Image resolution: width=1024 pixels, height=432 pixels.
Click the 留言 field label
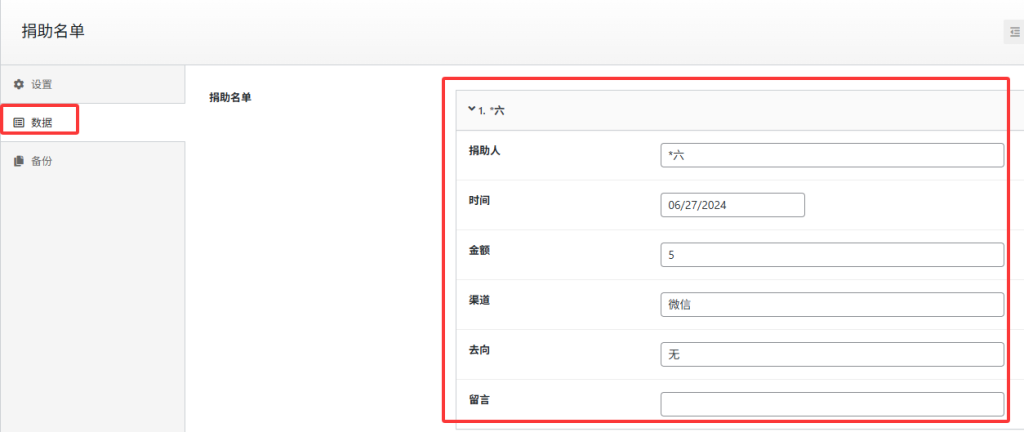(479, 399)
